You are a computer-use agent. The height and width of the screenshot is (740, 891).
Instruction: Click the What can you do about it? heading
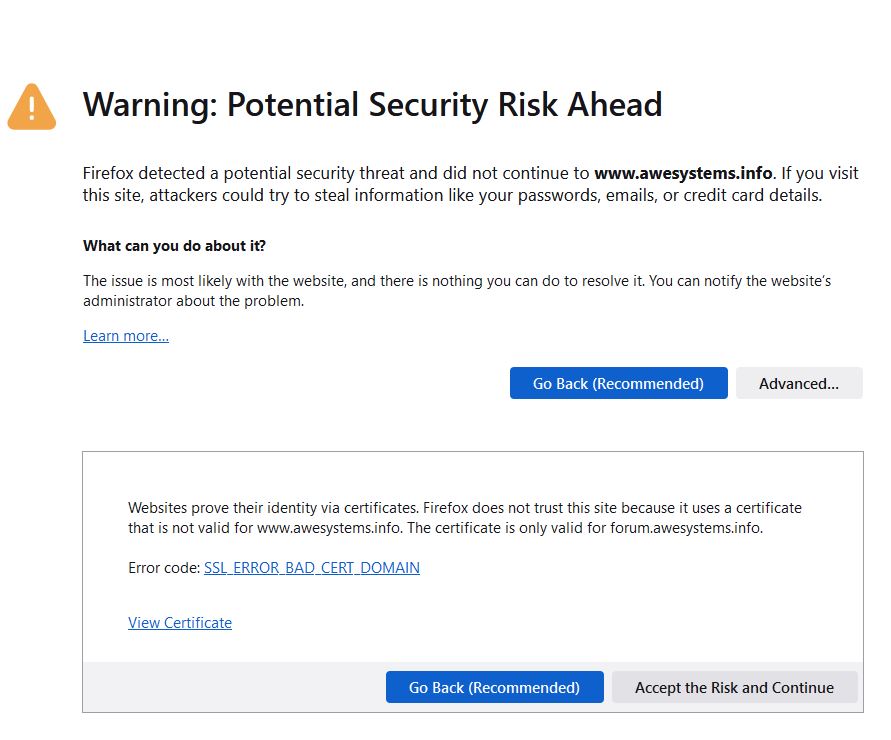click(174, 246)
